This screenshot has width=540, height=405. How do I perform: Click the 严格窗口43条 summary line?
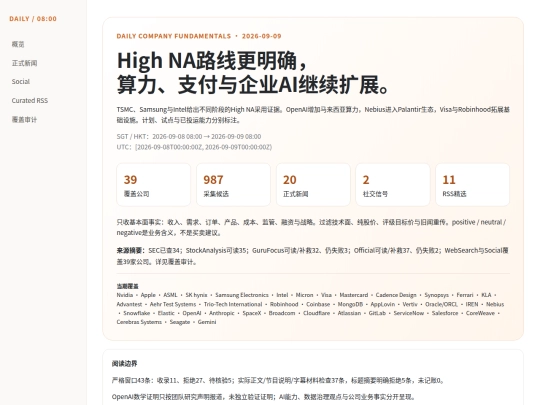[x=278, y=381]
